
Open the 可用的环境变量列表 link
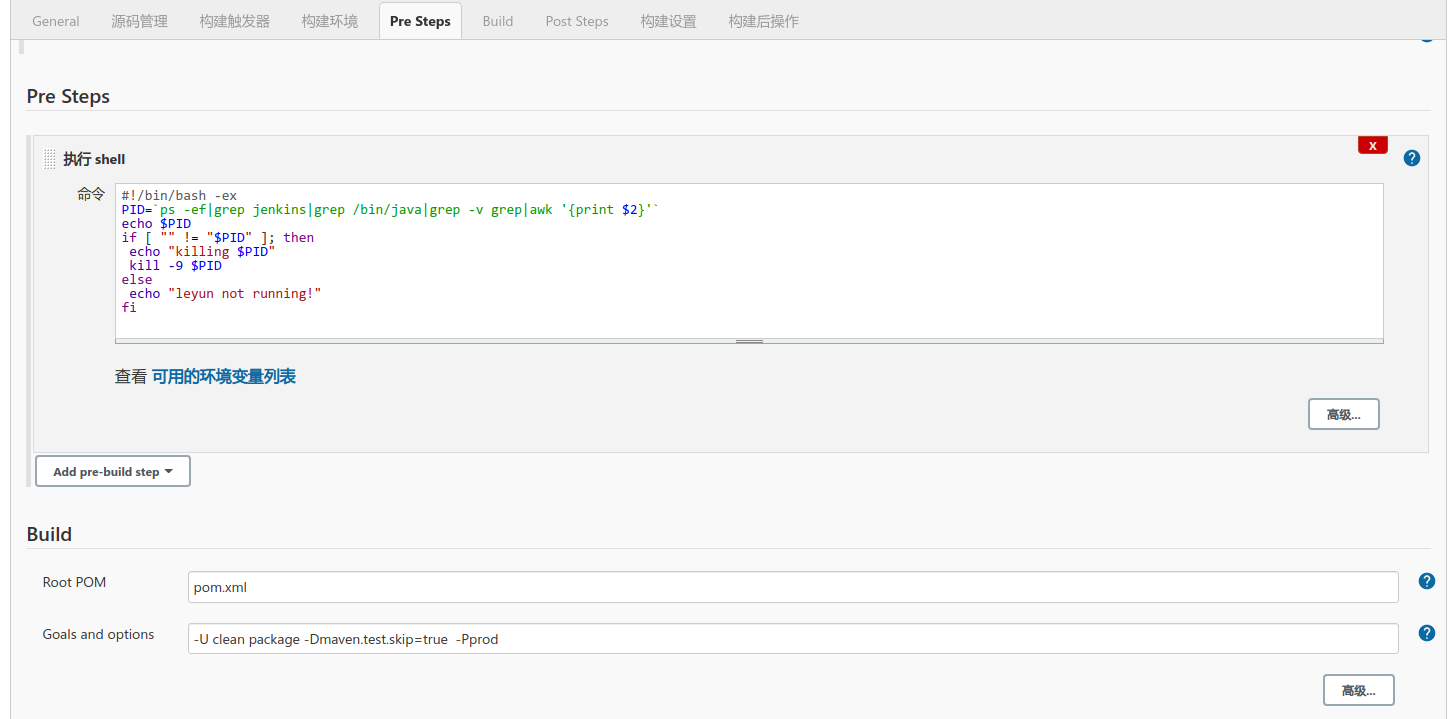223,377
